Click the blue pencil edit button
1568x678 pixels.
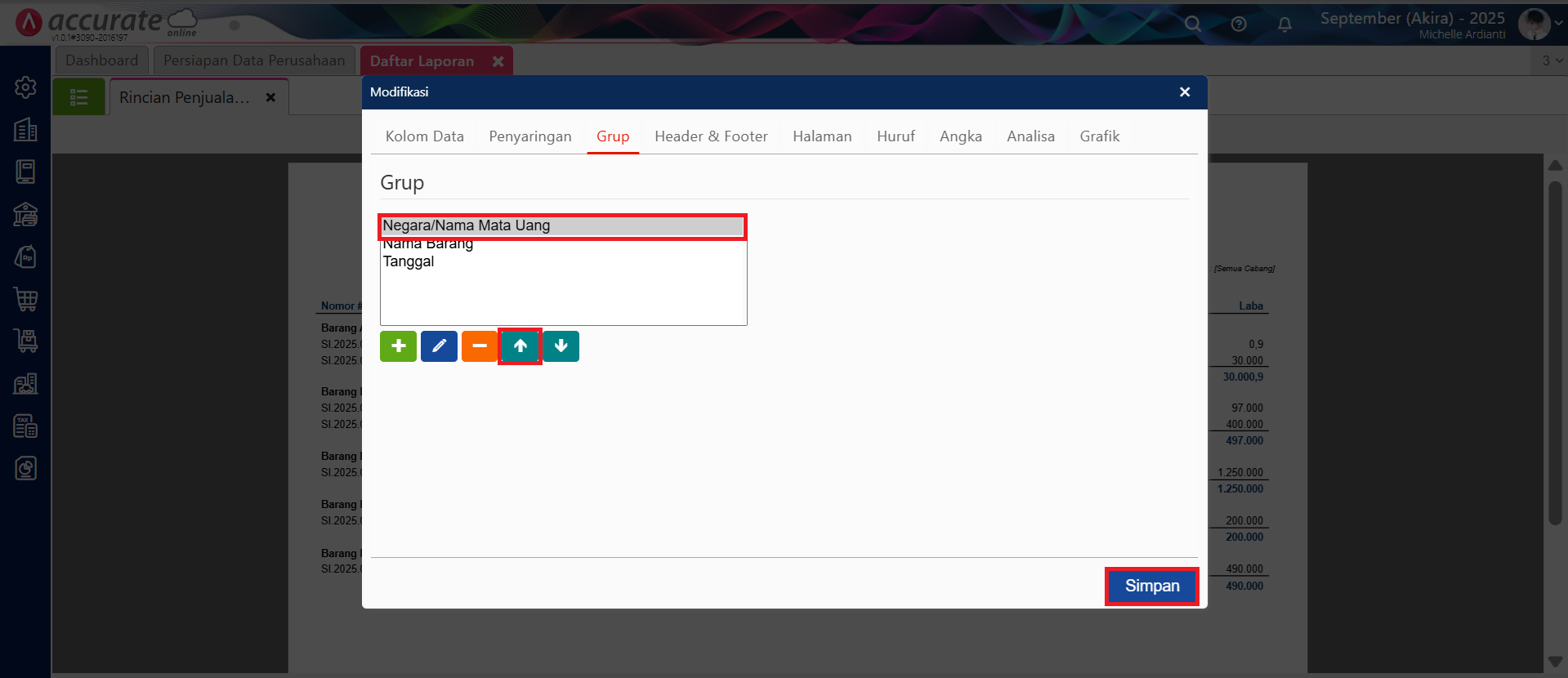tap(439, 346)
